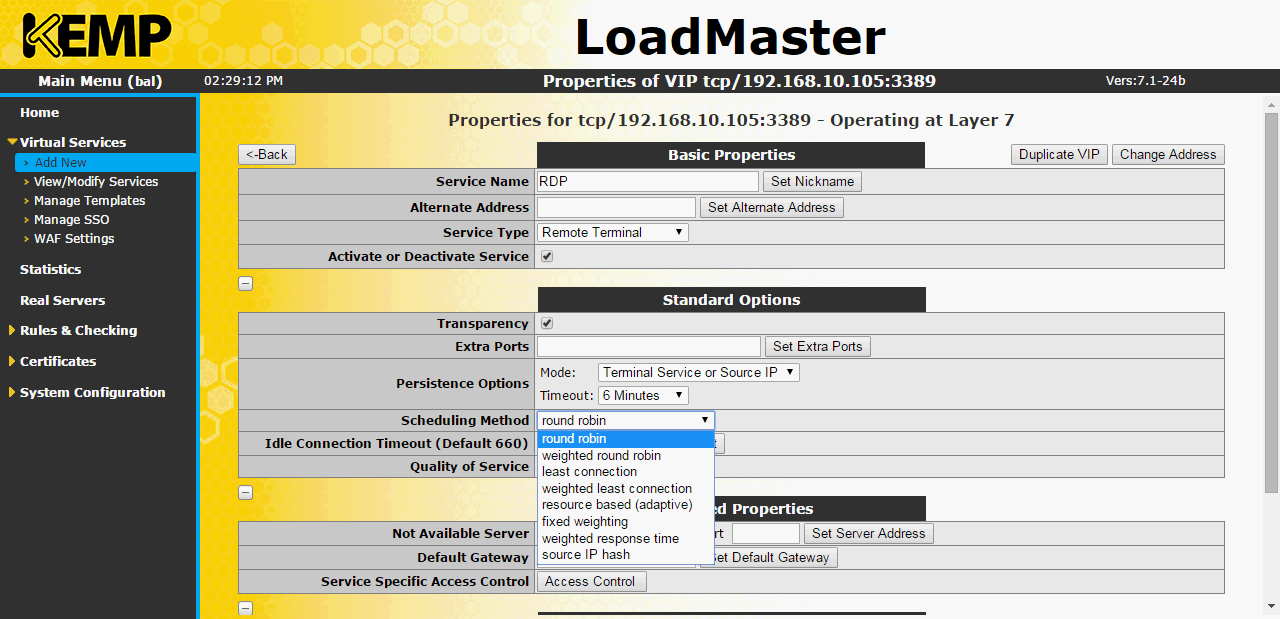
Task: Expand Rules & Checking via its arrow
Action: [x=12, y=331]
